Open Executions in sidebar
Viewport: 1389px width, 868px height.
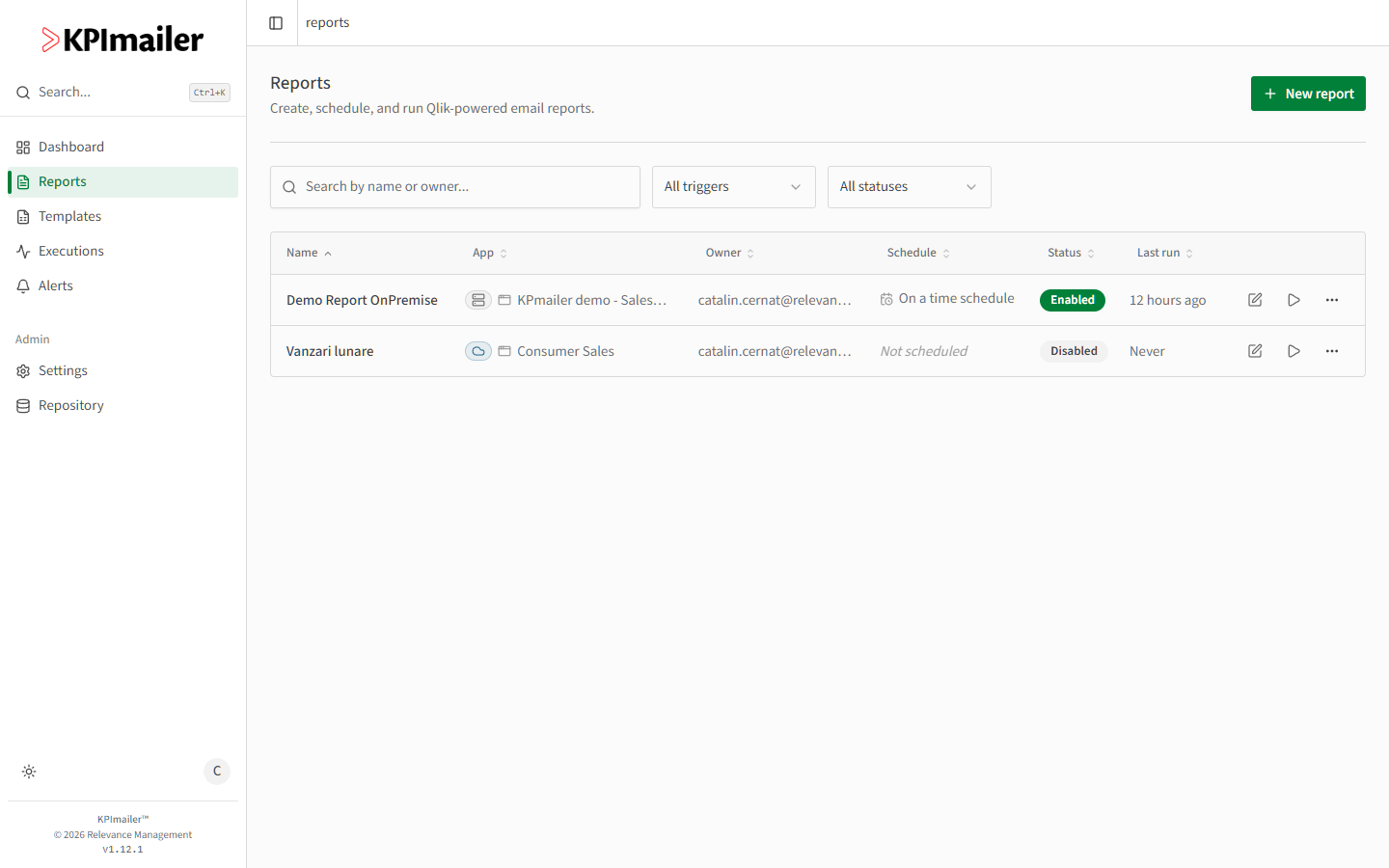pos(123,251)
